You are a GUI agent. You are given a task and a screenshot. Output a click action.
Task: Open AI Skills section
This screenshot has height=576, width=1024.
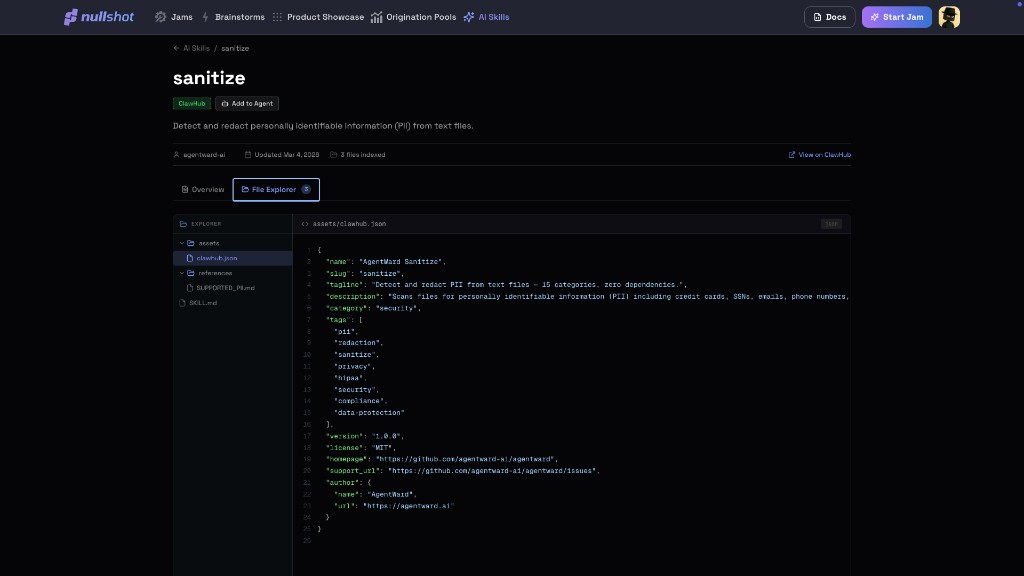coord(487,17)
